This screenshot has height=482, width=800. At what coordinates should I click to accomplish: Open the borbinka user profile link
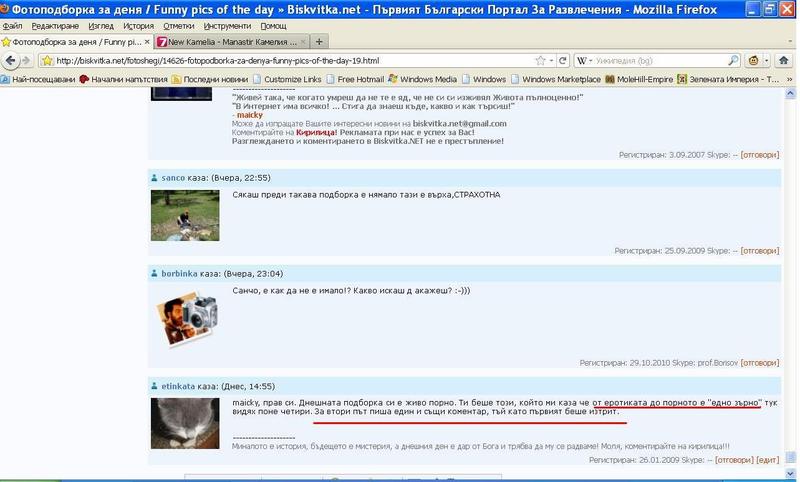(179, 274)
